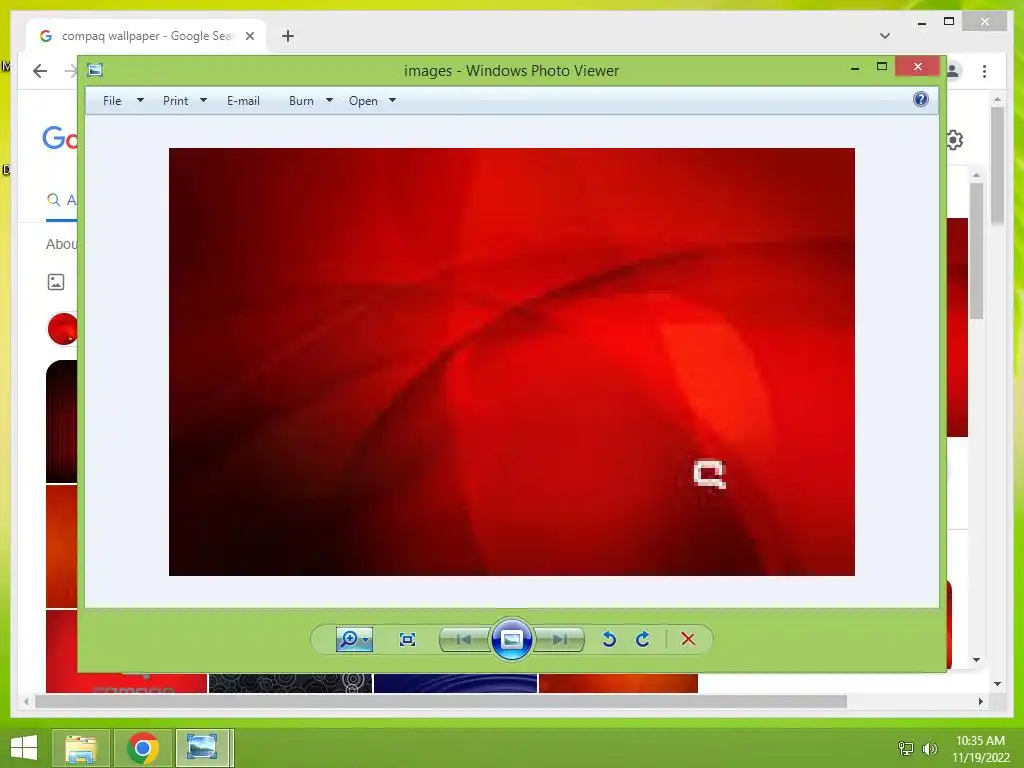Image resolution: width=1024 pixels, height=768 pixels.
Task: Click the inner panel scroll down arrow
Action: pyautogui.click(x=976, y=660)
